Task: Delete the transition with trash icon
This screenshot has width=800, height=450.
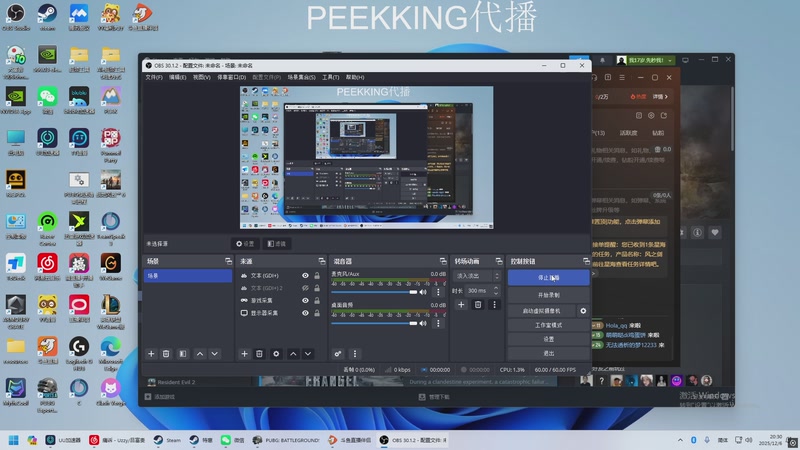Action: tap(478, 305)
